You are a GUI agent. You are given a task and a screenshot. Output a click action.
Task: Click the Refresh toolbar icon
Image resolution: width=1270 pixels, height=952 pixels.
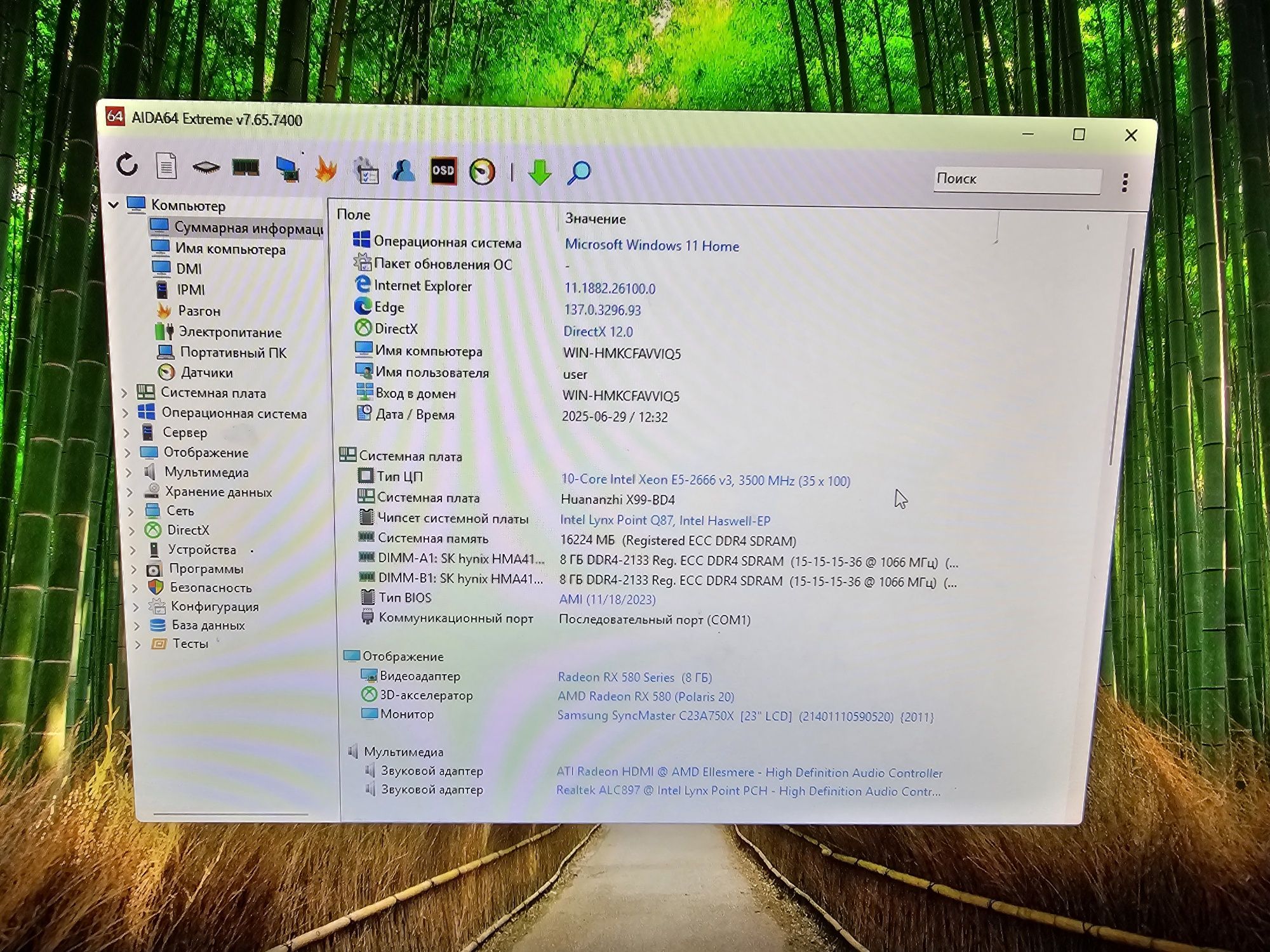[127, 165]
